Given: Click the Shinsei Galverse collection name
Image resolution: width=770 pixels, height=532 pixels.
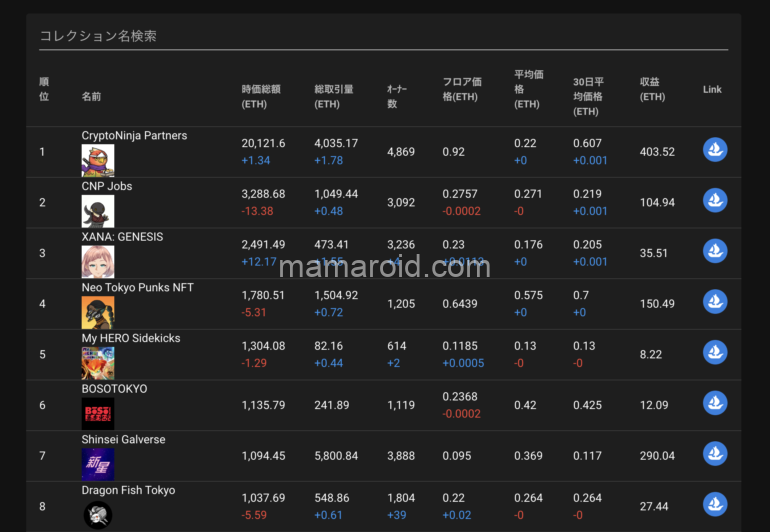Looking at the screenshot, I should [123, 440].
